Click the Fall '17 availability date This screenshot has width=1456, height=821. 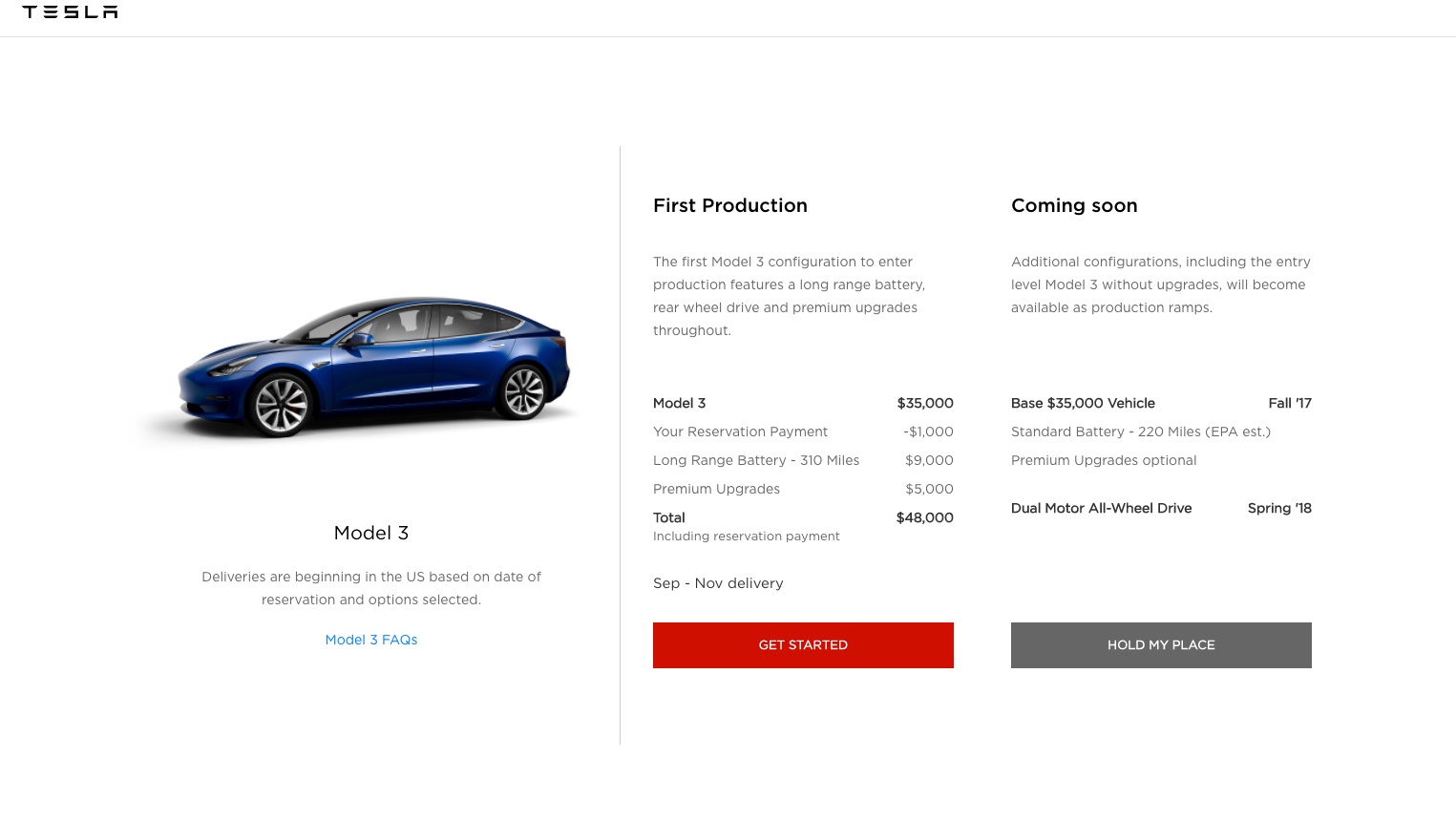click(1289, 403)
